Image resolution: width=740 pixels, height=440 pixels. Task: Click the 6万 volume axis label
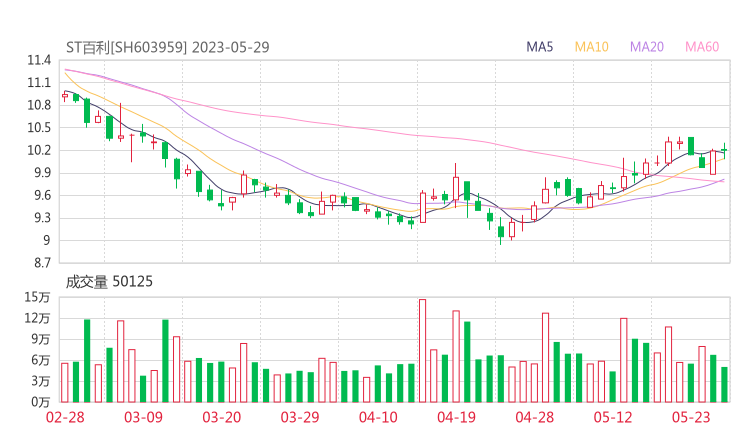tap(41, 360)
